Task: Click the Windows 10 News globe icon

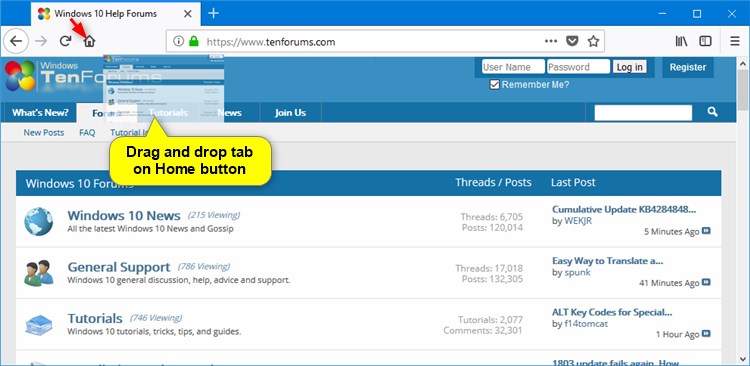Action: [39, 222]
